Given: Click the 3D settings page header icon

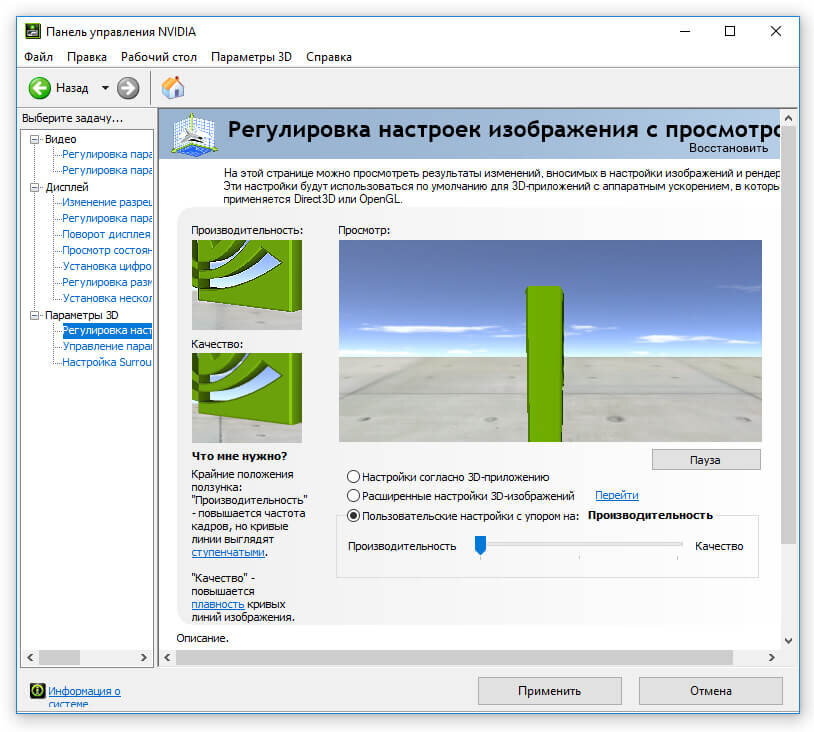Looking at the screenshot, I should coord(194,134).
